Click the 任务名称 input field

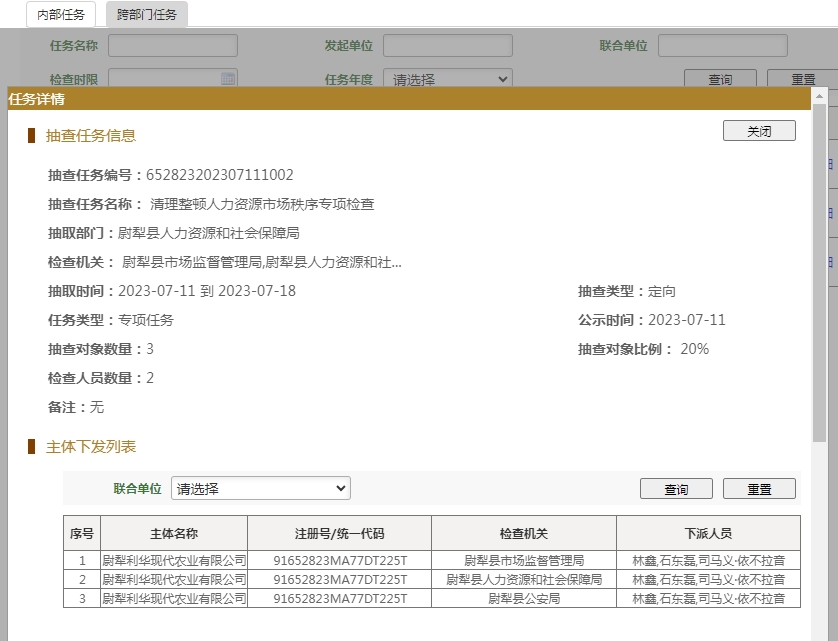(173, 46)
